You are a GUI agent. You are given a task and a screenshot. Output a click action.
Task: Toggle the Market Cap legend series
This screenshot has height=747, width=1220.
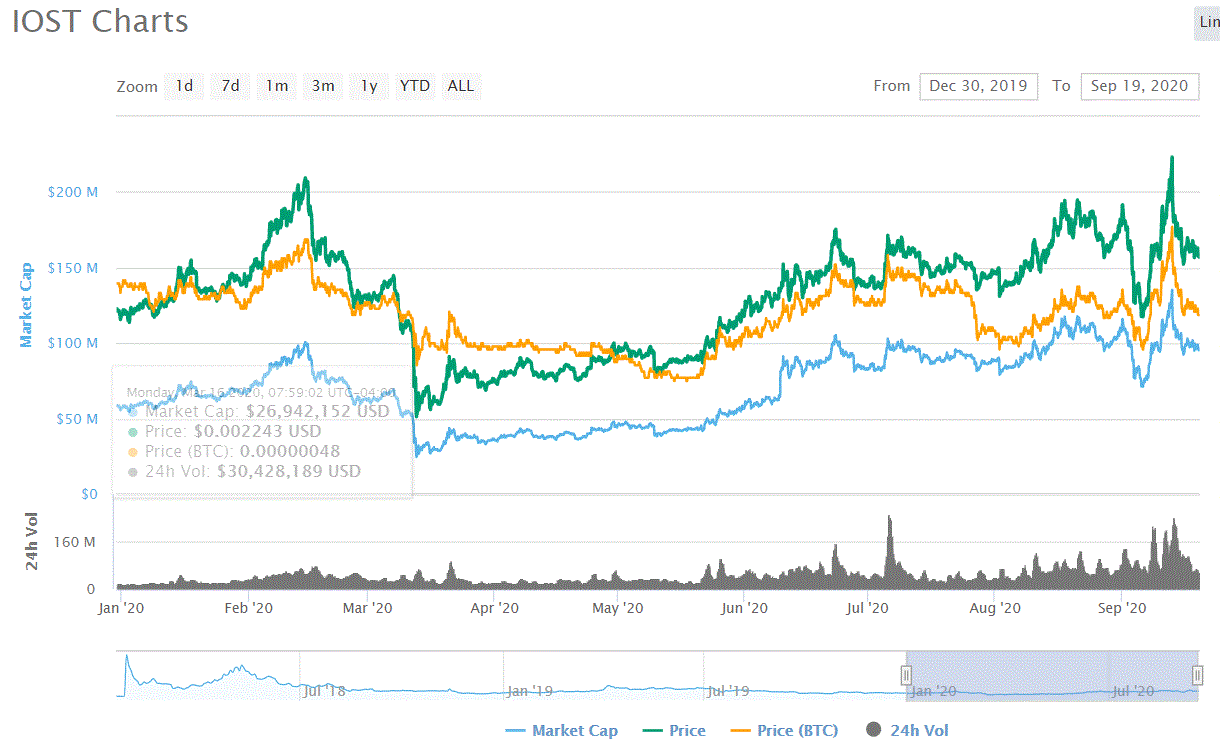pos(561,730)
